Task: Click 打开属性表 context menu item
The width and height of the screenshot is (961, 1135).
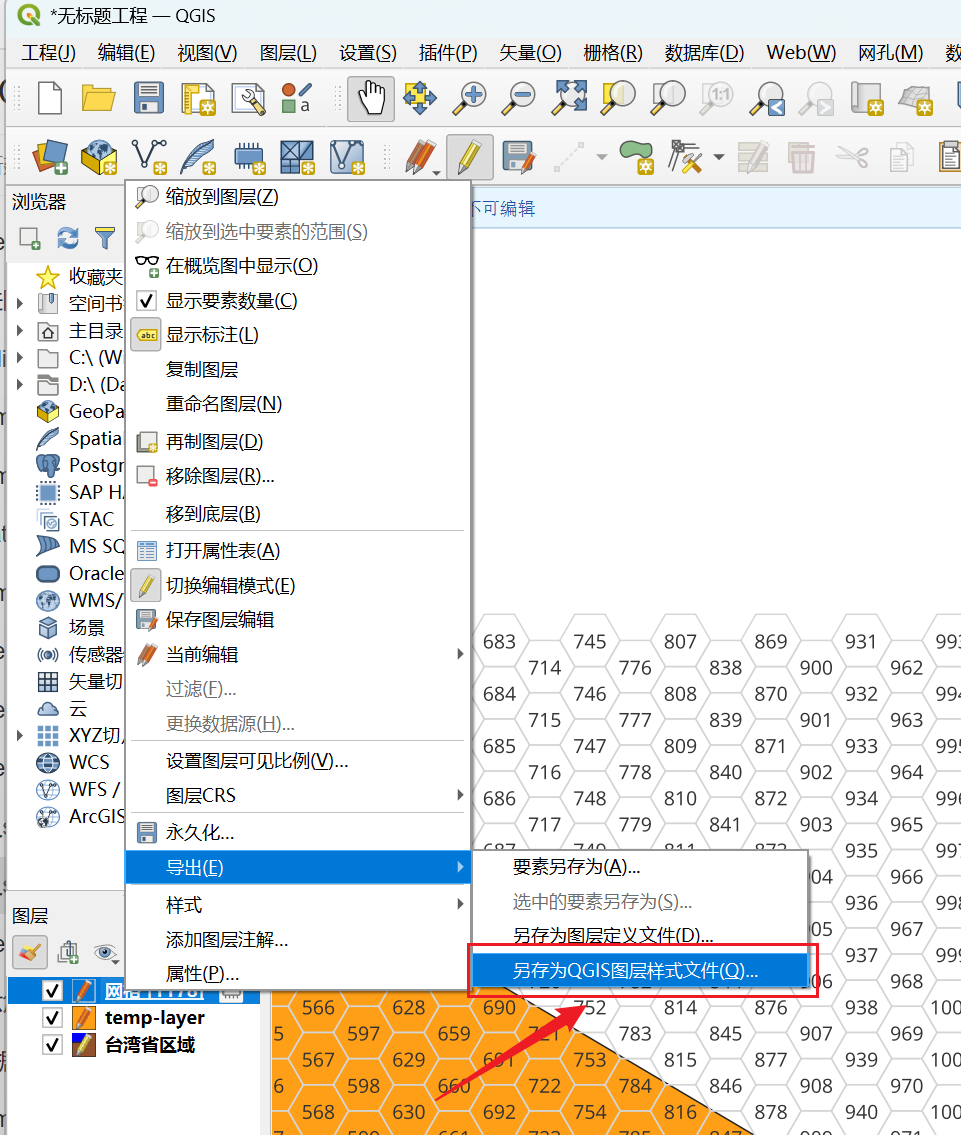Action: click(x=298, y=551)
